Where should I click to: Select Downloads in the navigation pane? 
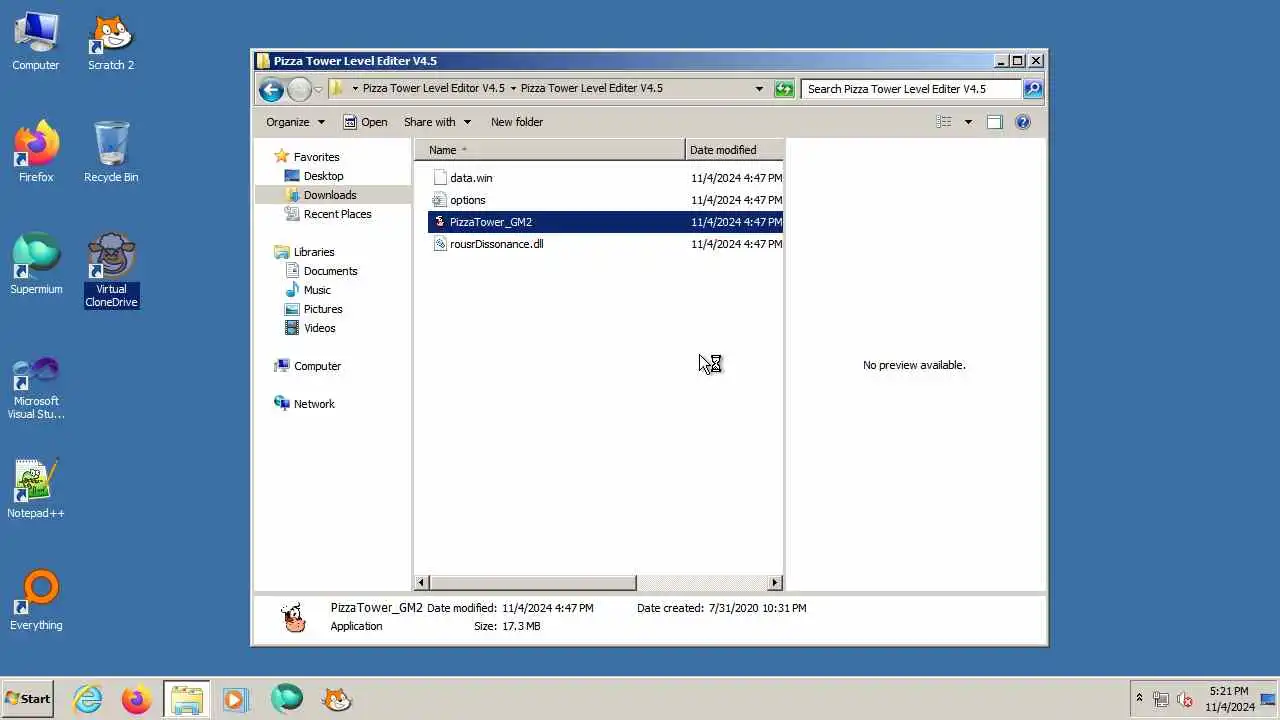tap(330, 195)
